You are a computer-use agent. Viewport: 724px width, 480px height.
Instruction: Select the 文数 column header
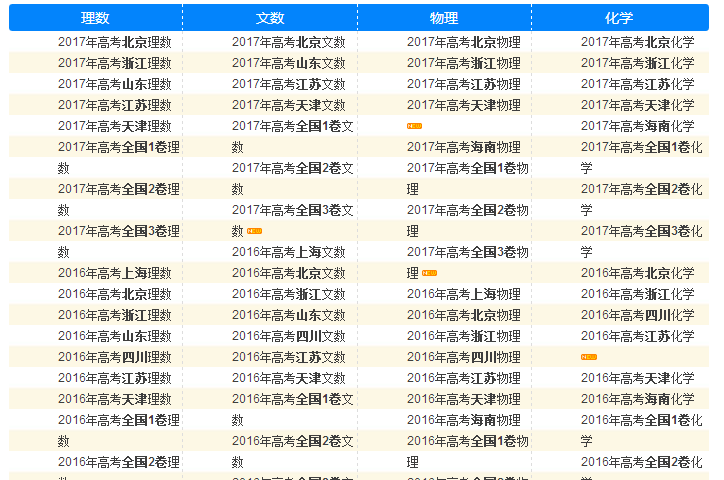coord(270,18)
